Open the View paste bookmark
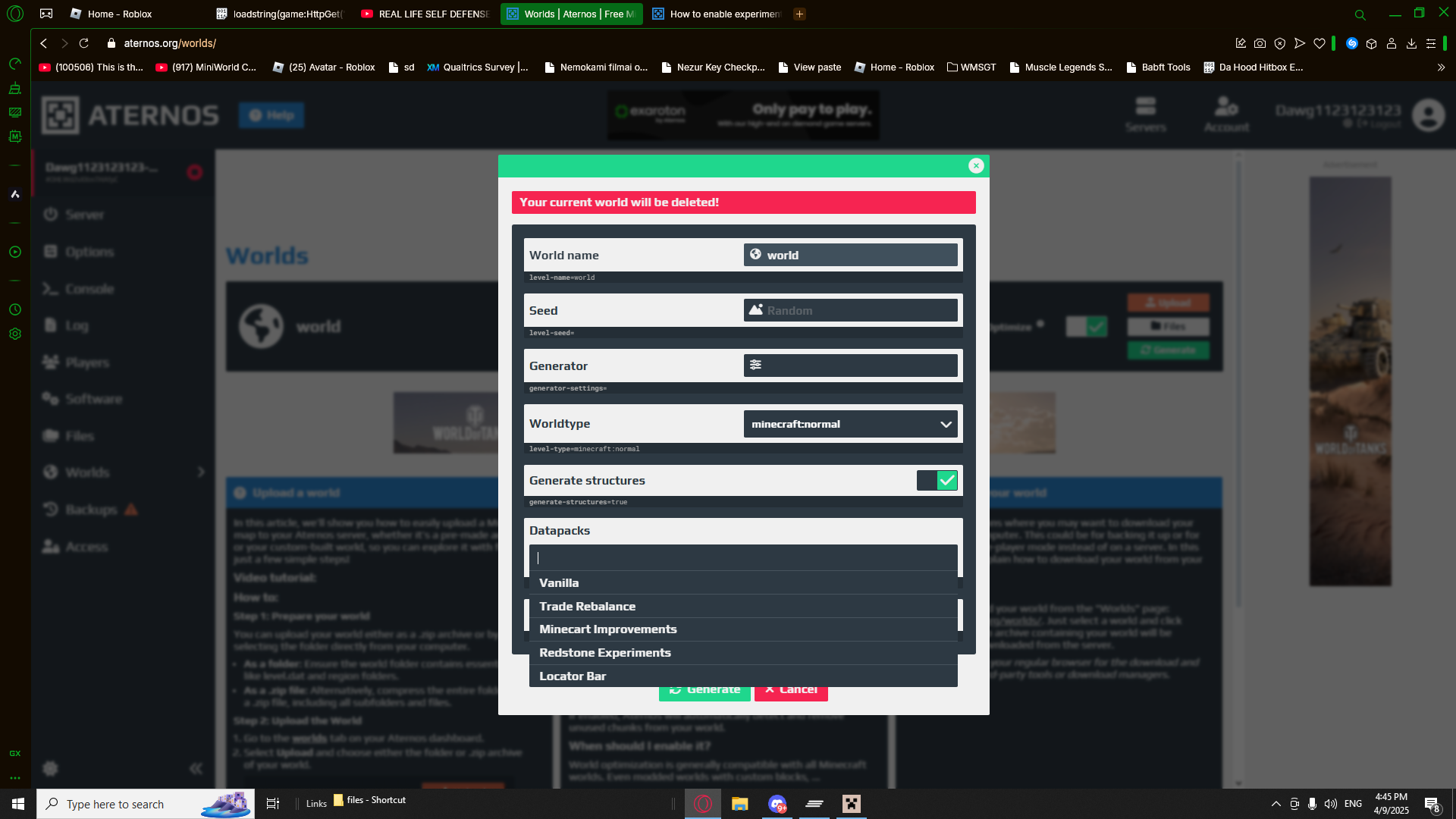The width and height of the screenshot is (1456, 819). point(809,67)
